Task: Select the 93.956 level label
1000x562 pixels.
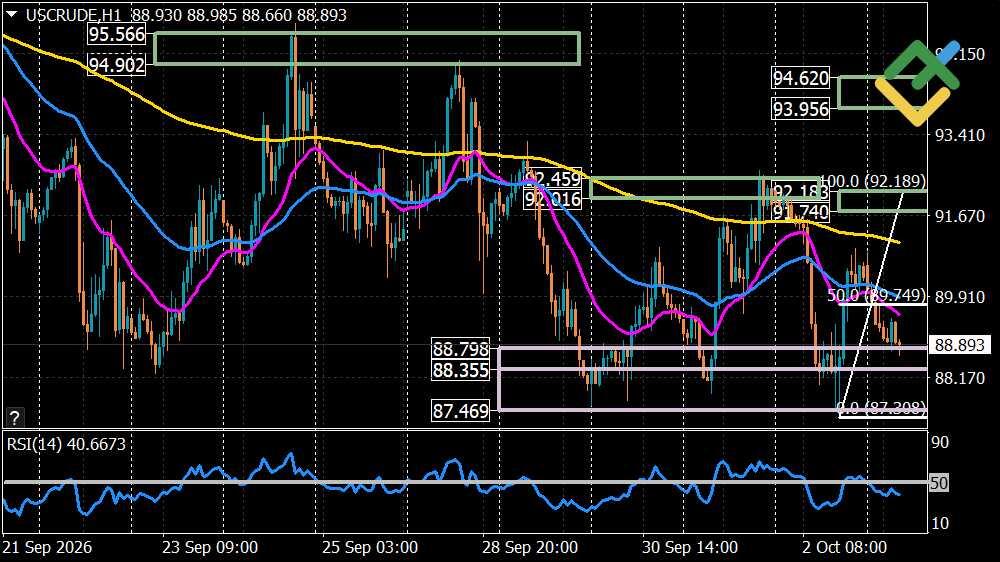Action: tap(801, 109)
